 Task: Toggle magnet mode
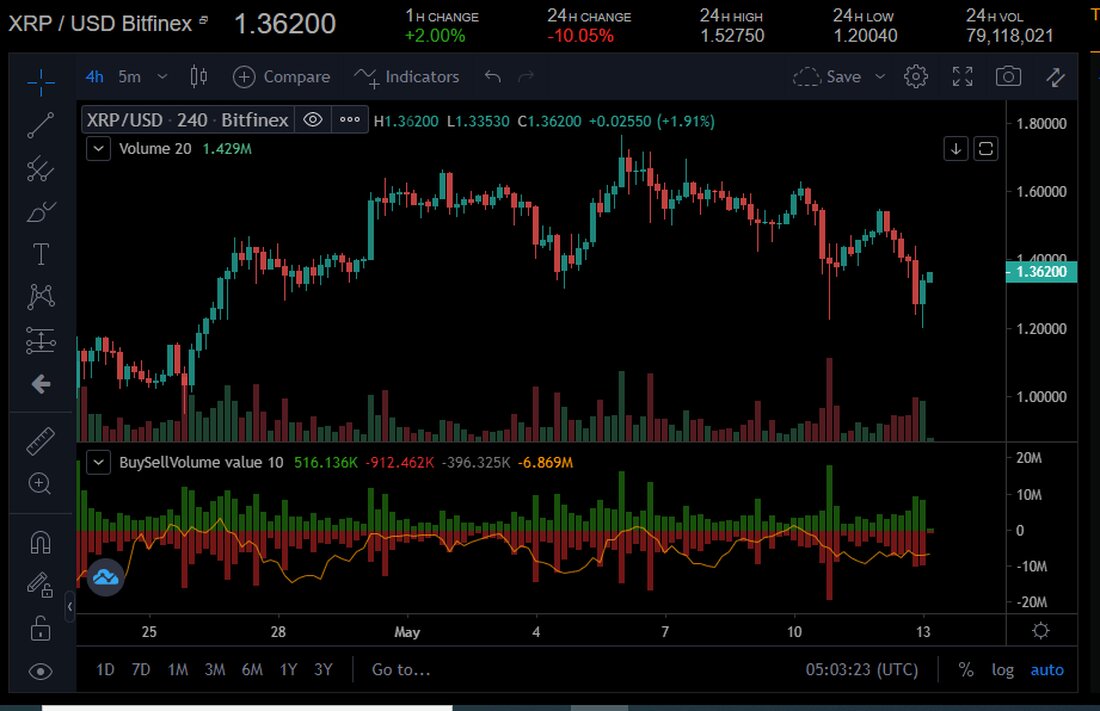(x=41, y=543)
